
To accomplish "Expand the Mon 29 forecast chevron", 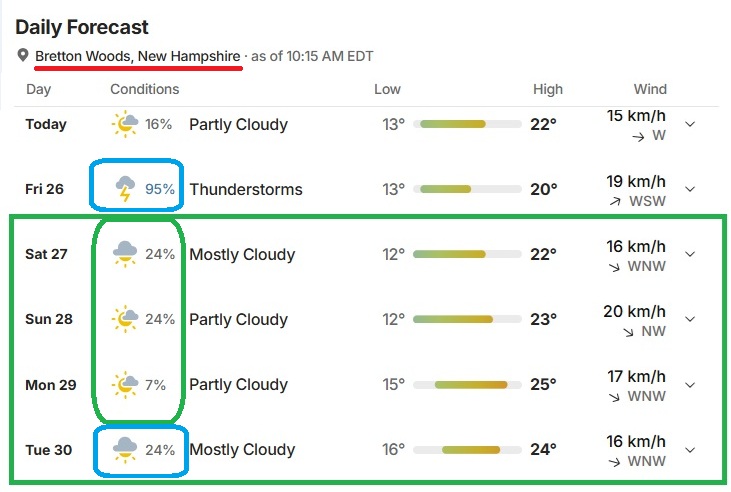I will coord(690,385).
